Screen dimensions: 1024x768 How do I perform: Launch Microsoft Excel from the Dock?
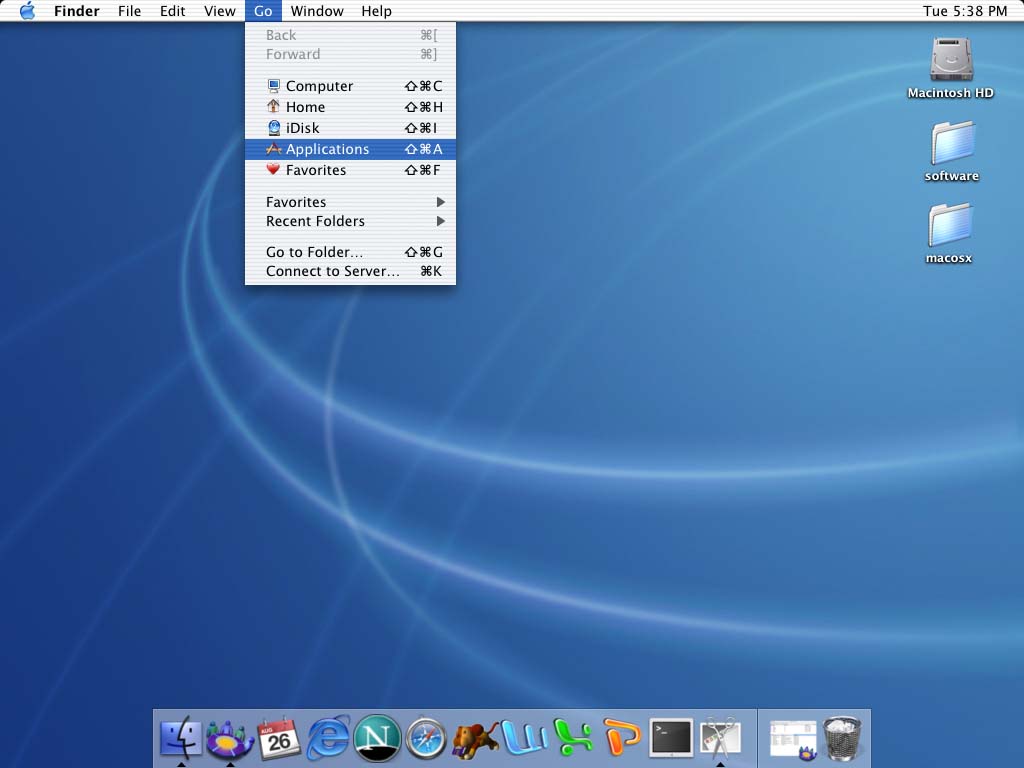point(572,739)
